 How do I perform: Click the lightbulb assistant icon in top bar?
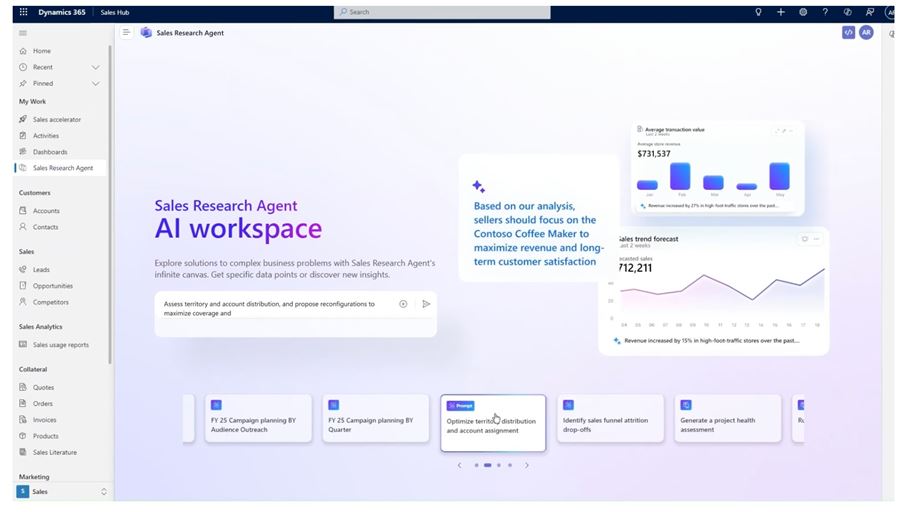pos(758,12)
